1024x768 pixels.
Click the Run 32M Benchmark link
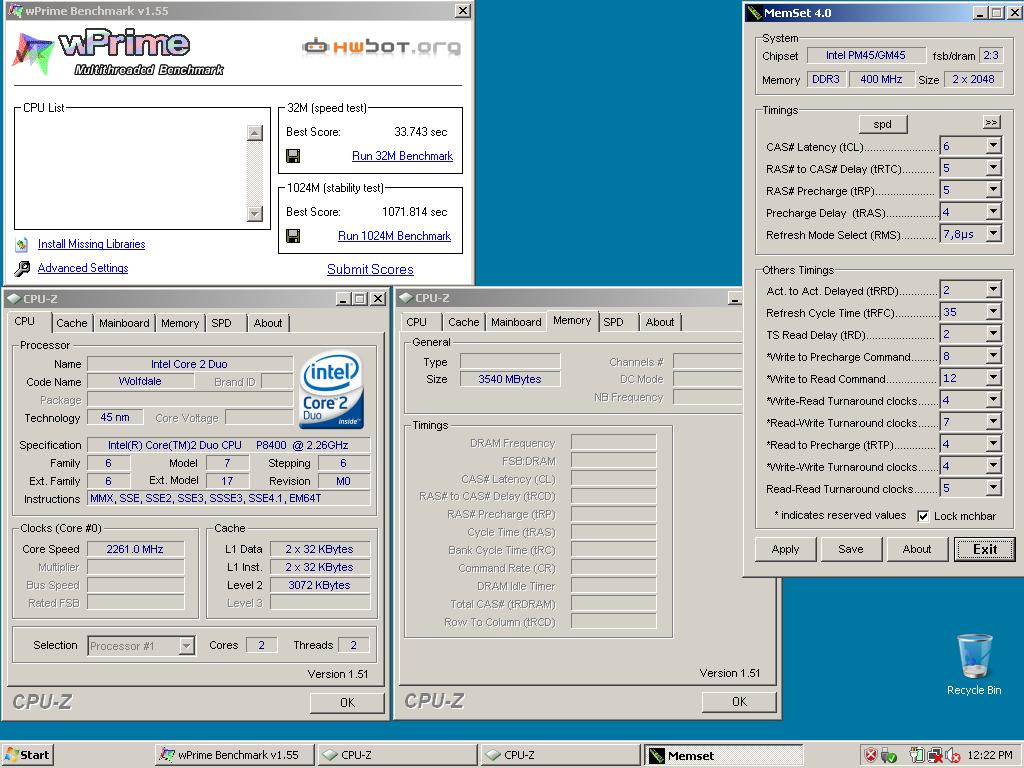pos(402,156)
